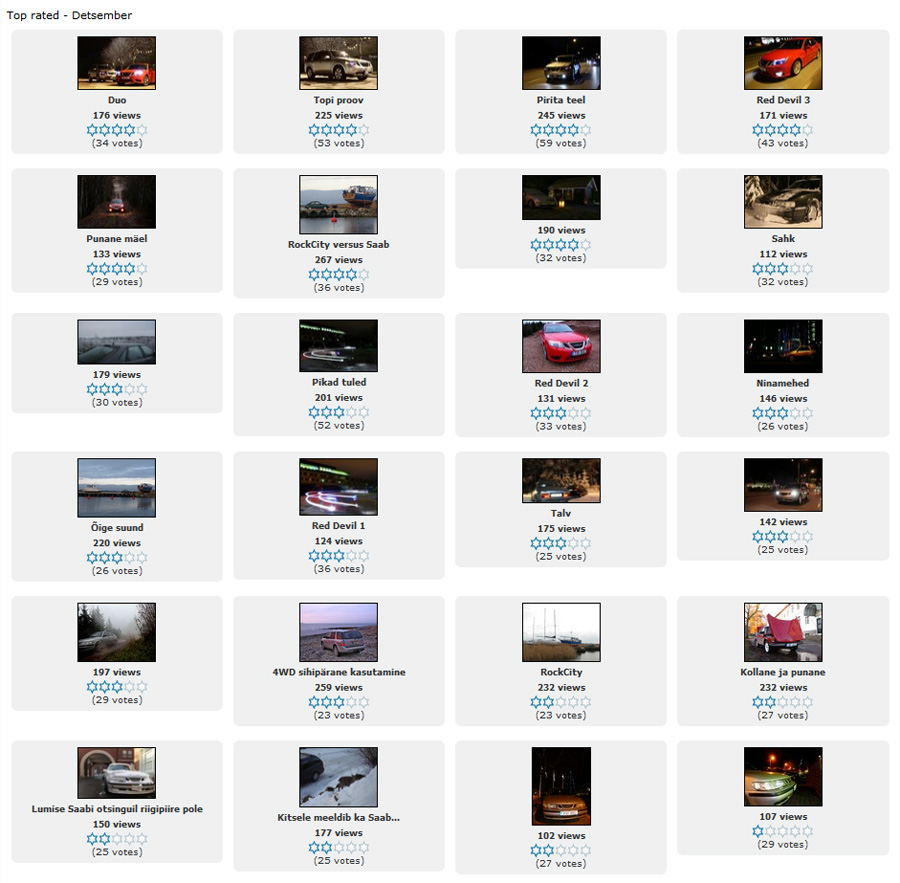This screenshot has width=900, height=883.
Task: Click the Red Devil 1 title link
Action: [339, 526]
